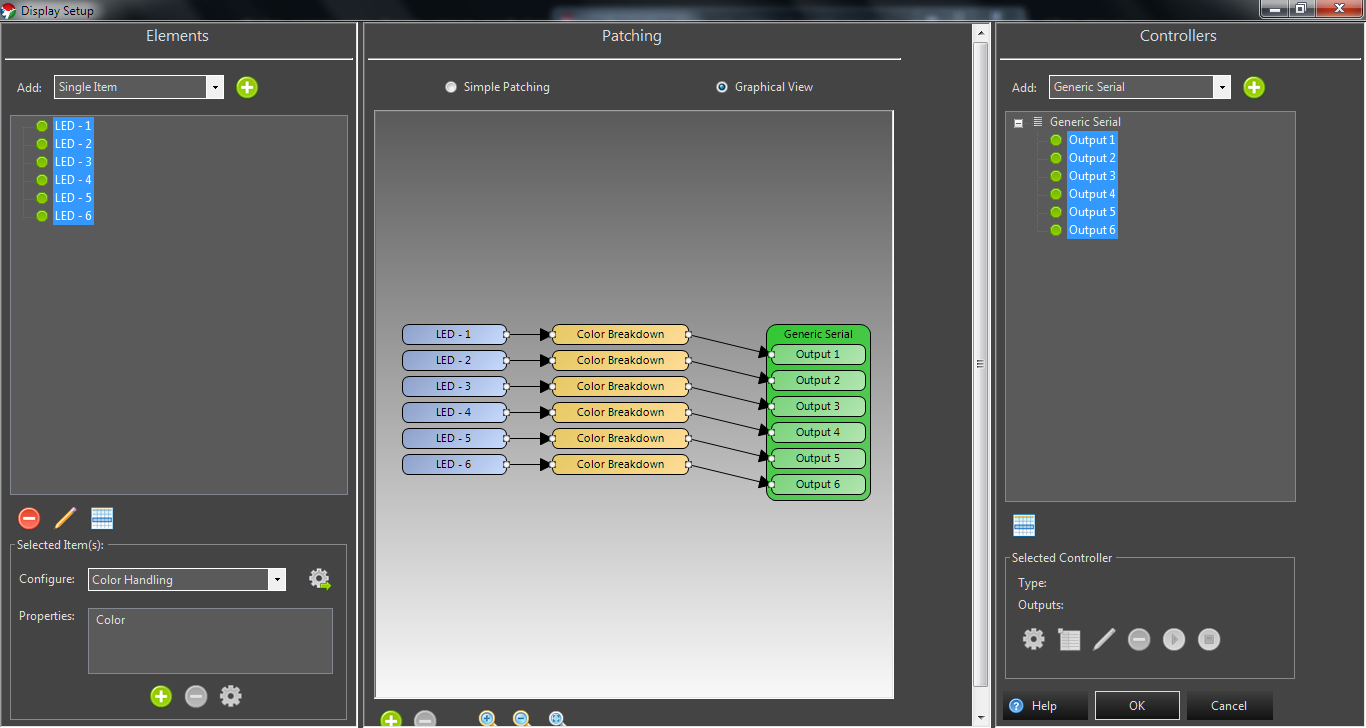Open the Single Item add dropdown
This screenshot has height=728, width=1366.
click(x=215, y=87)
